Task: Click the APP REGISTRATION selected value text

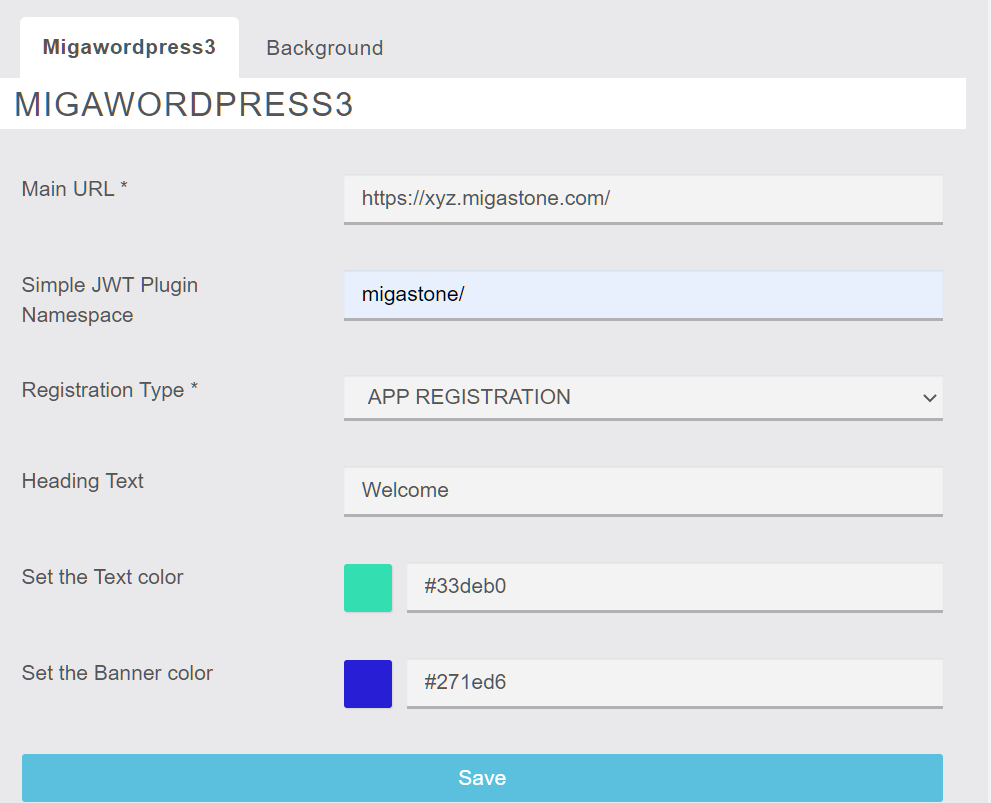Action: coord(469,397)
